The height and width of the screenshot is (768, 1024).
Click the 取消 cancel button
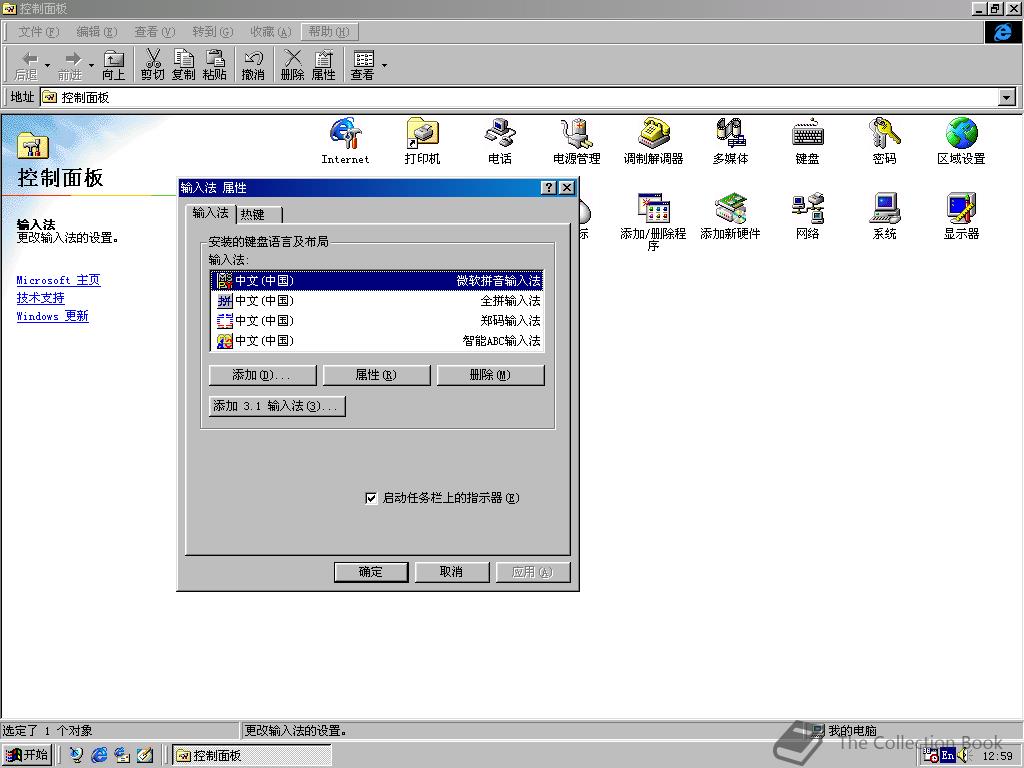pyautogui.click(x=452, y=572)
